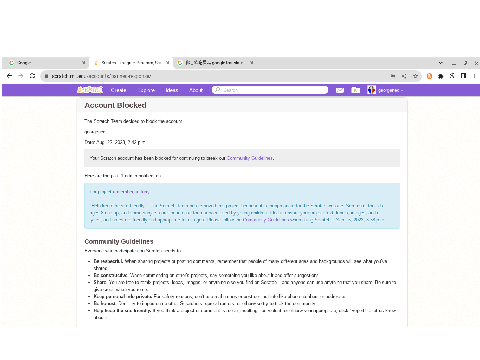Image resolution: width=480 pixels, height=360 pixels.
Task: Open Explore in the Scratch navbar
Action: [x=146, y=90]
